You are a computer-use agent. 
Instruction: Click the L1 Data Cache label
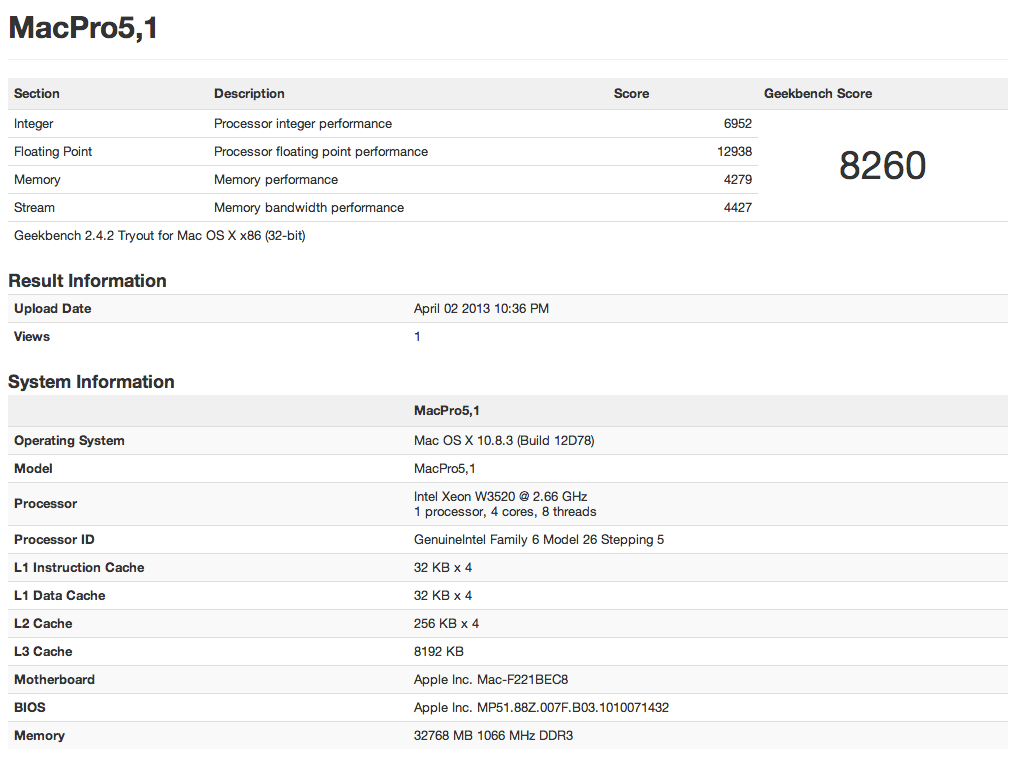(x=59, y=596)
